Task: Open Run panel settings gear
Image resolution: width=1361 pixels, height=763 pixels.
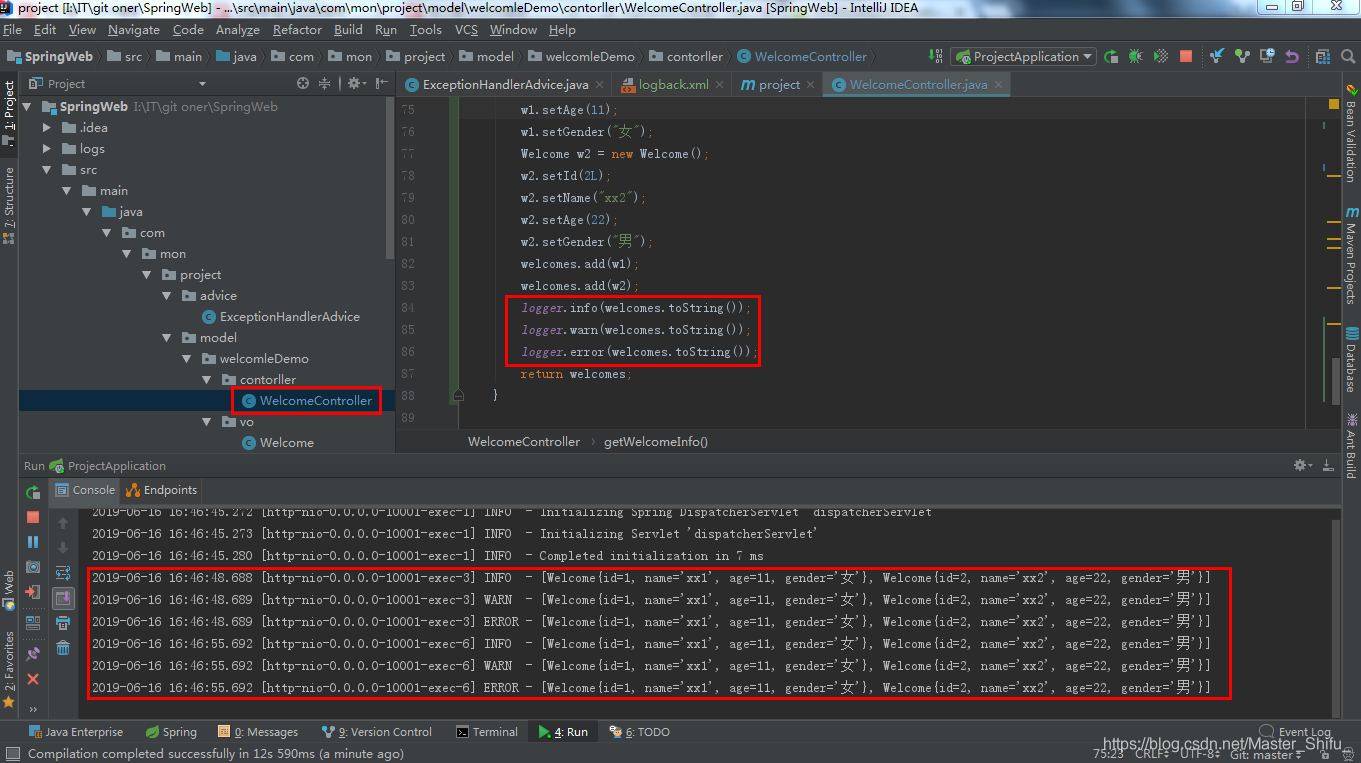Action: 1302,466
